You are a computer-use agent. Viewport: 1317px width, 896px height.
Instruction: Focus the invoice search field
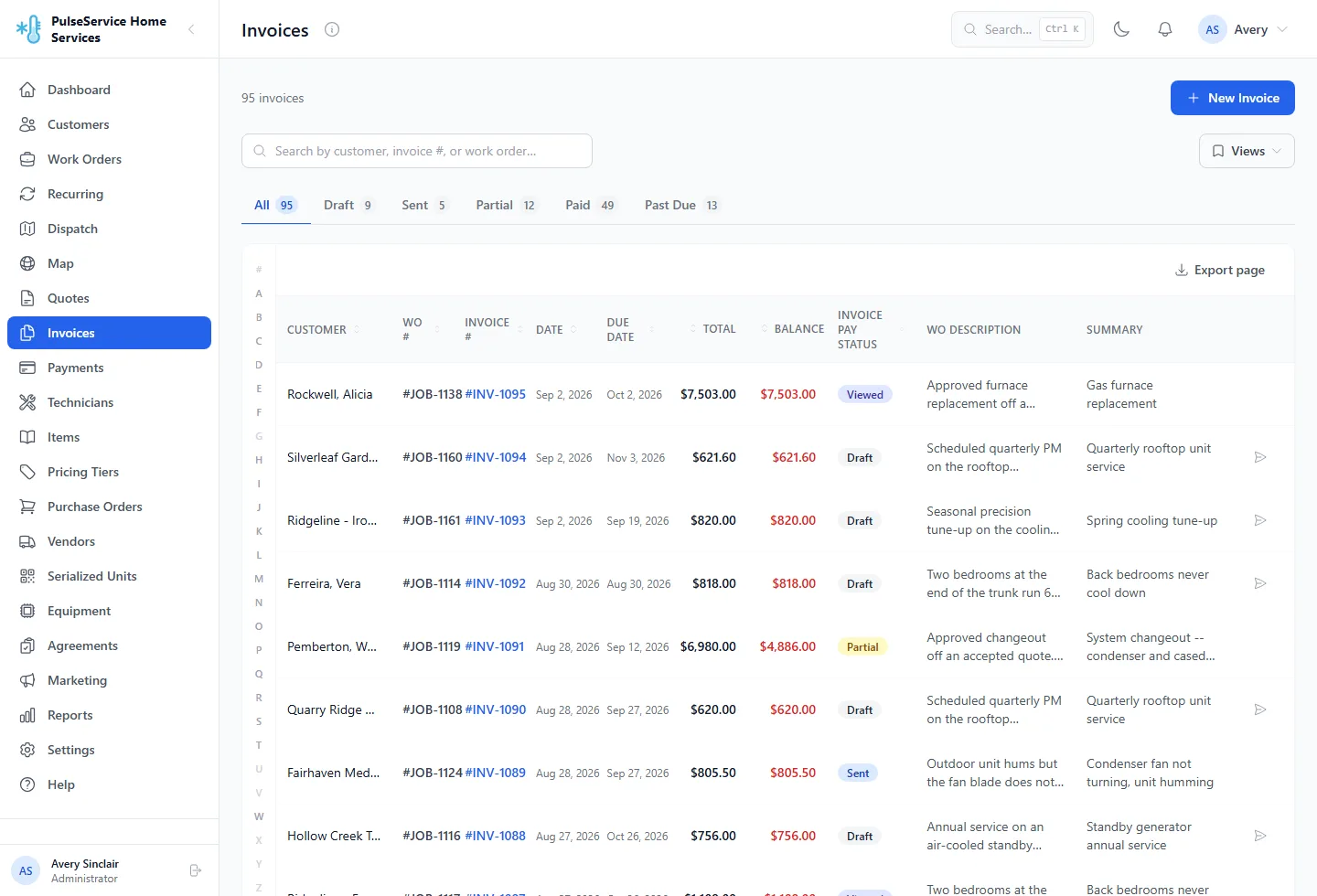(417, 151)
